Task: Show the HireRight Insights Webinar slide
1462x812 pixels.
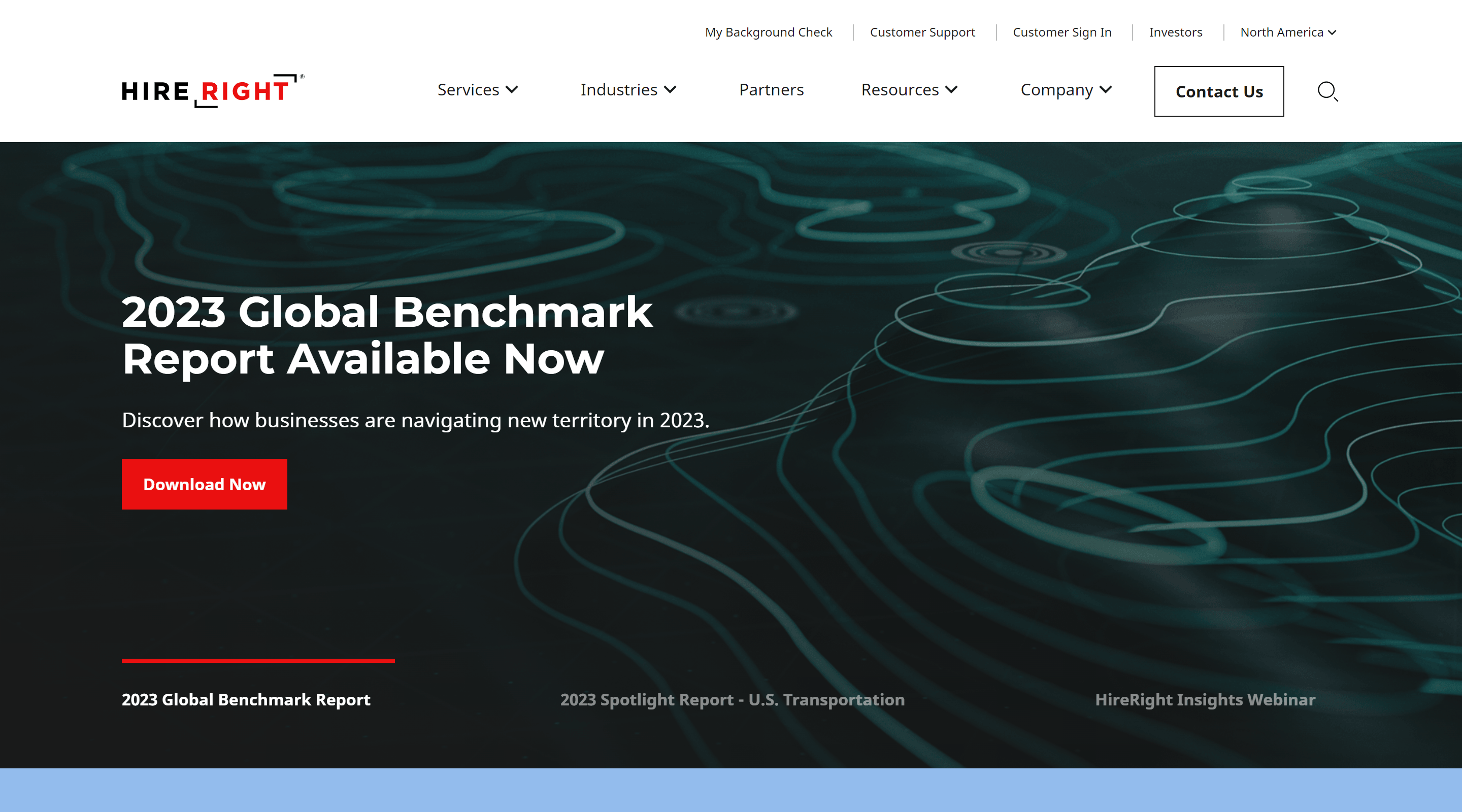Action: click(x=1204, y=700)
